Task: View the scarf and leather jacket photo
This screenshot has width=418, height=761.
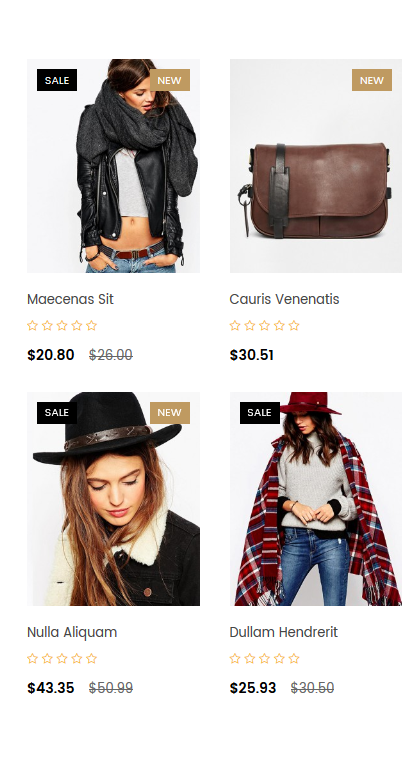Action: 114,166
